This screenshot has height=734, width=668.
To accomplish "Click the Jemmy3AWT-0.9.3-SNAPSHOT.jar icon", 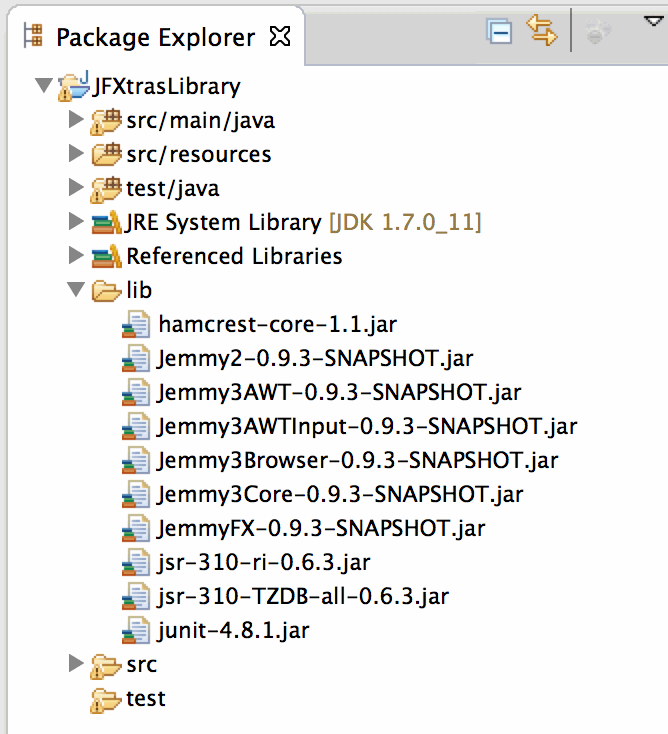I will click(135, 392).
